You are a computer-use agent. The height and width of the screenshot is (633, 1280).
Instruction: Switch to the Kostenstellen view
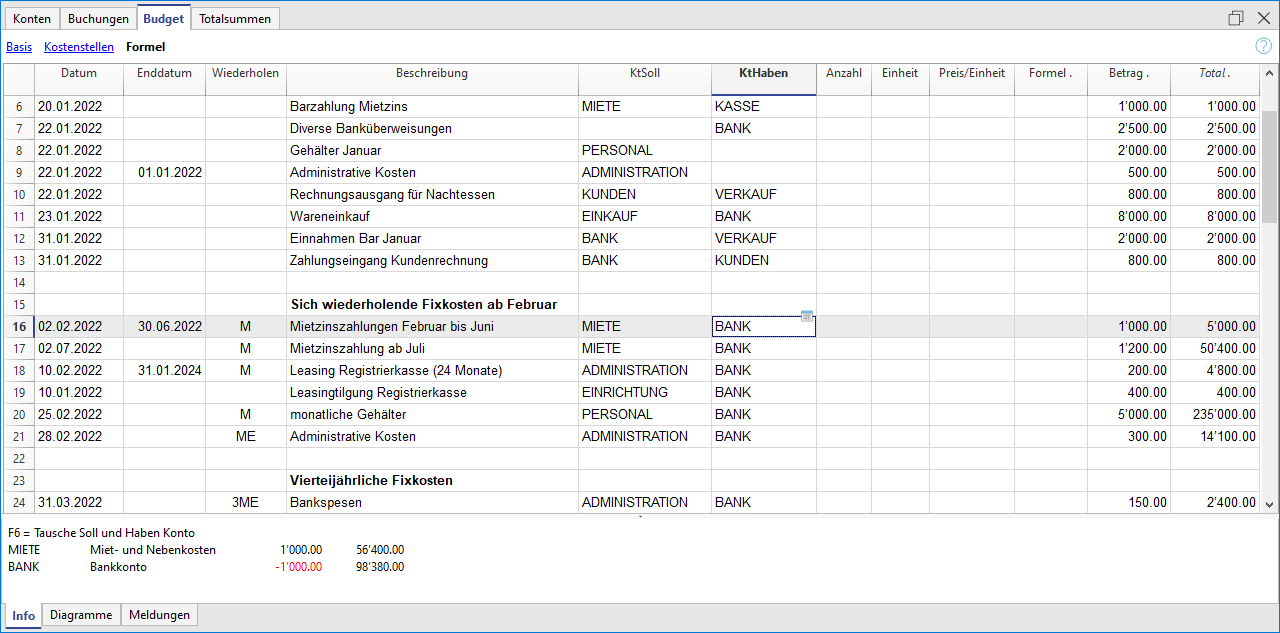[x=79, y=47]
